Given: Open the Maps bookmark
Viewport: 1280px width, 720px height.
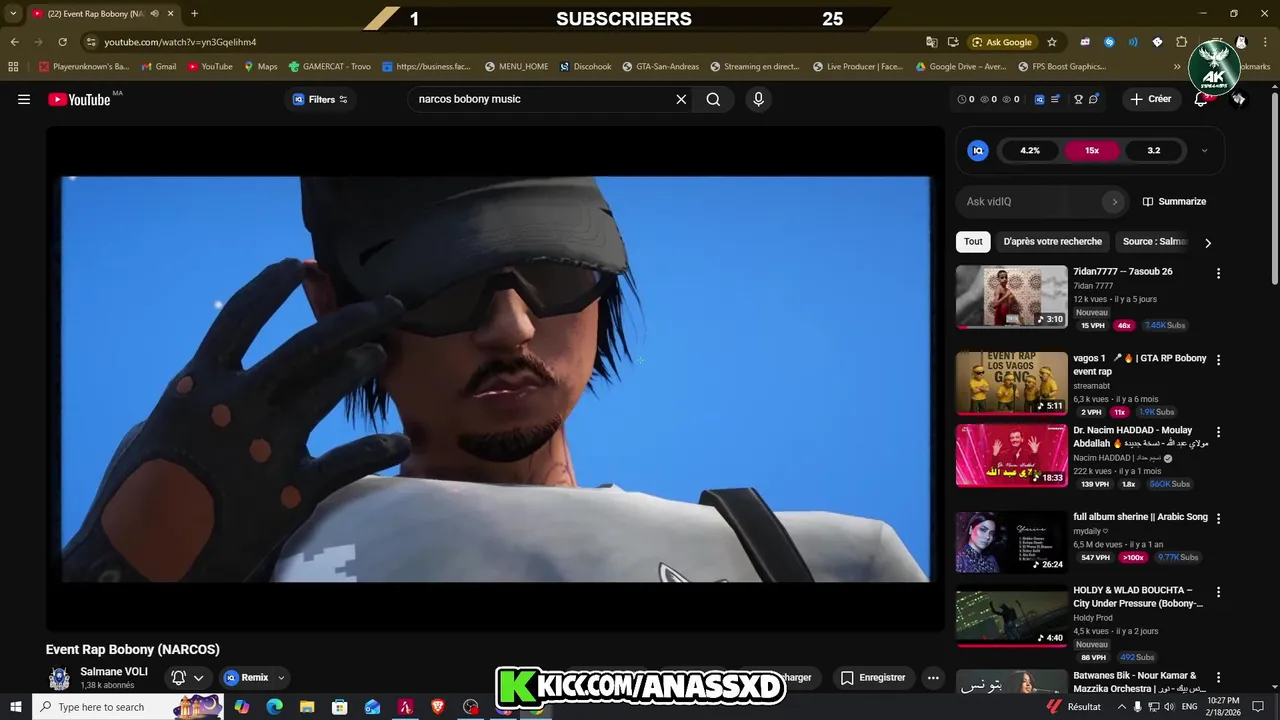Looking at the screenshot, I should pos(260,67).
